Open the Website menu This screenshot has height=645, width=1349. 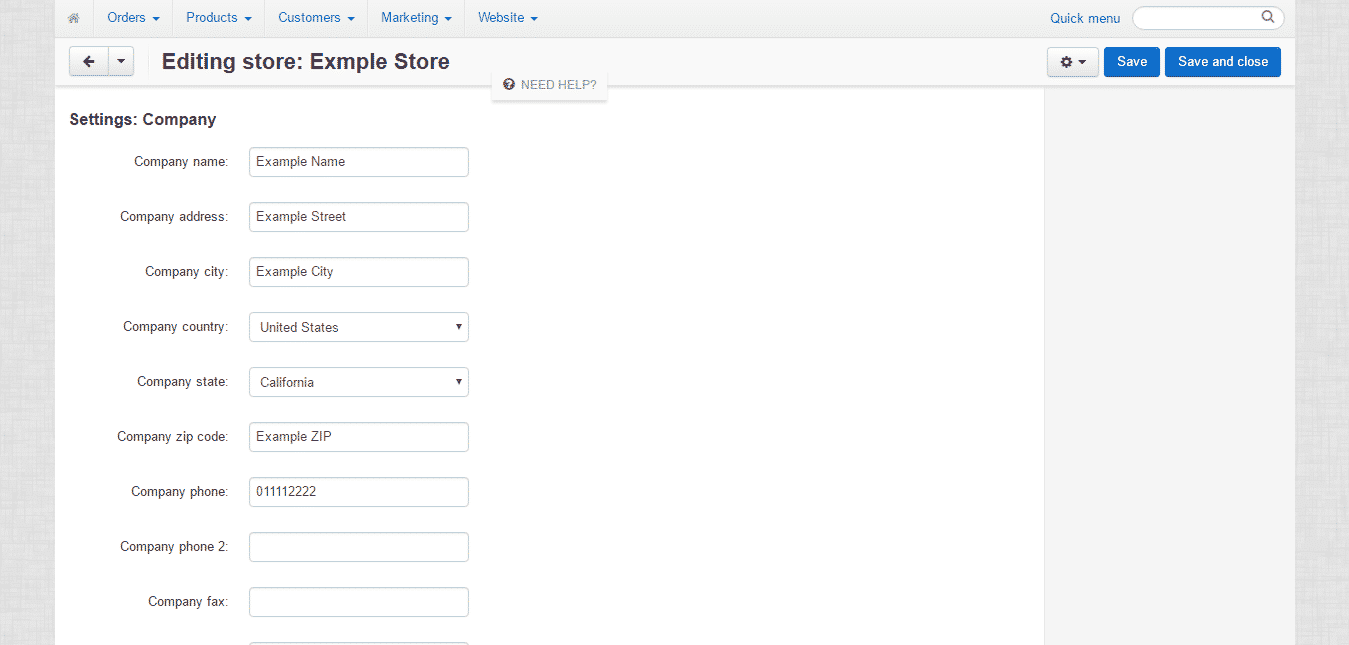click(x=507, y=18)
